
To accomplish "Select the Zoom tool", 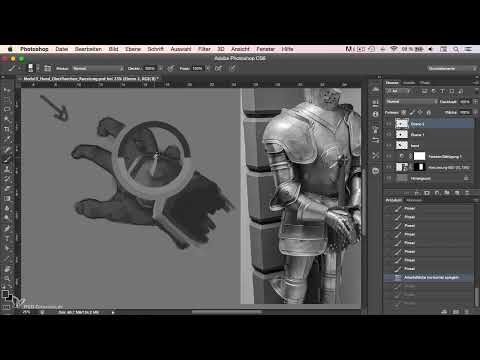I will click(x=6, y=278).
